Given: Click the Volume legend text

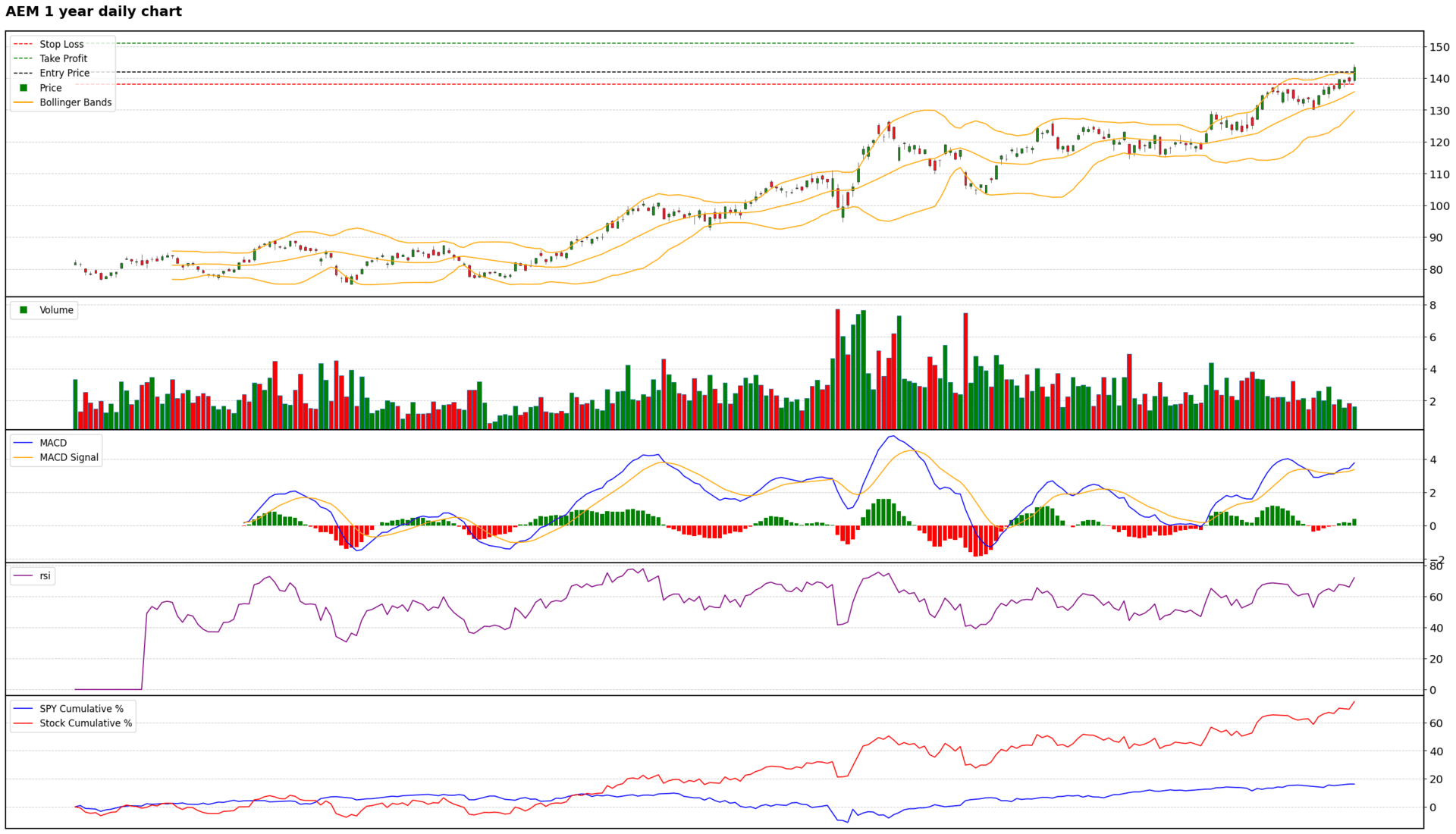Looking at the screenshot, I should pyautogui.click(x=56, y=310).
